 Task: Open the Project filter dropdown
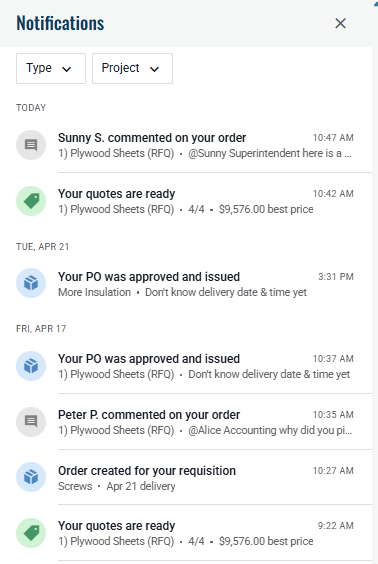tap(132, 68)
